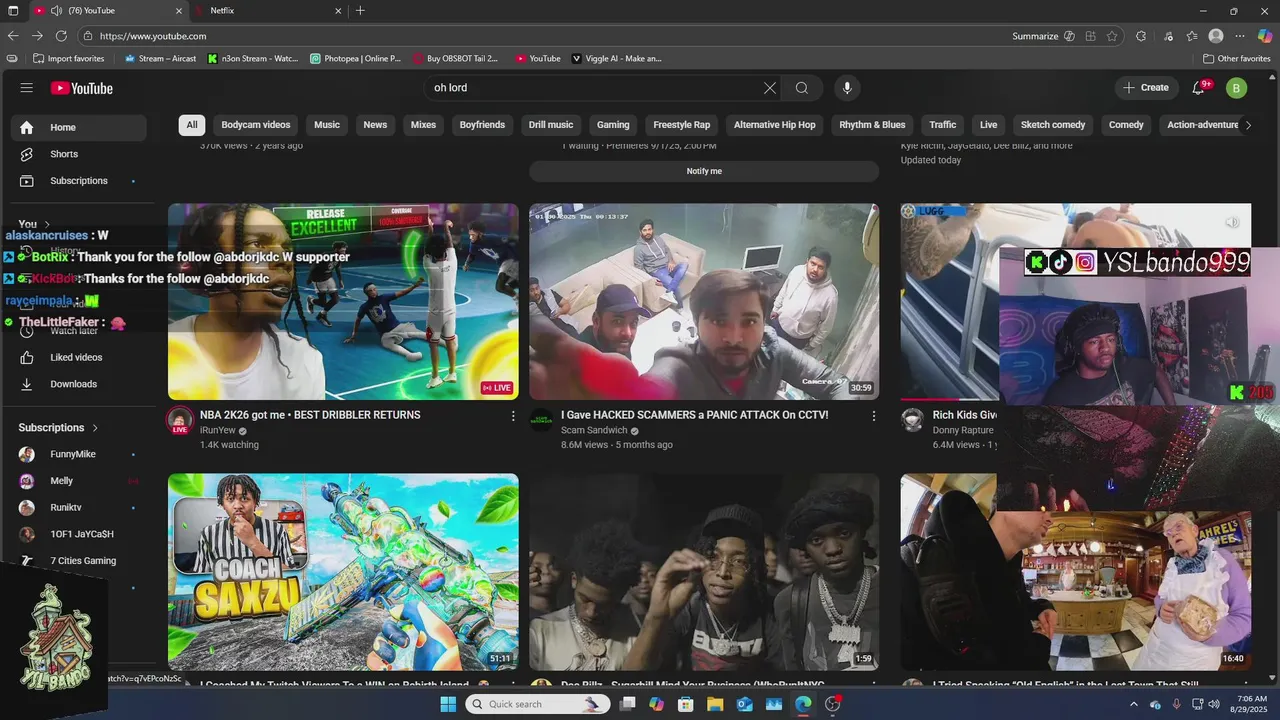
Task: Click the Windows Quick search box
Action: click(x=537, y=704)
